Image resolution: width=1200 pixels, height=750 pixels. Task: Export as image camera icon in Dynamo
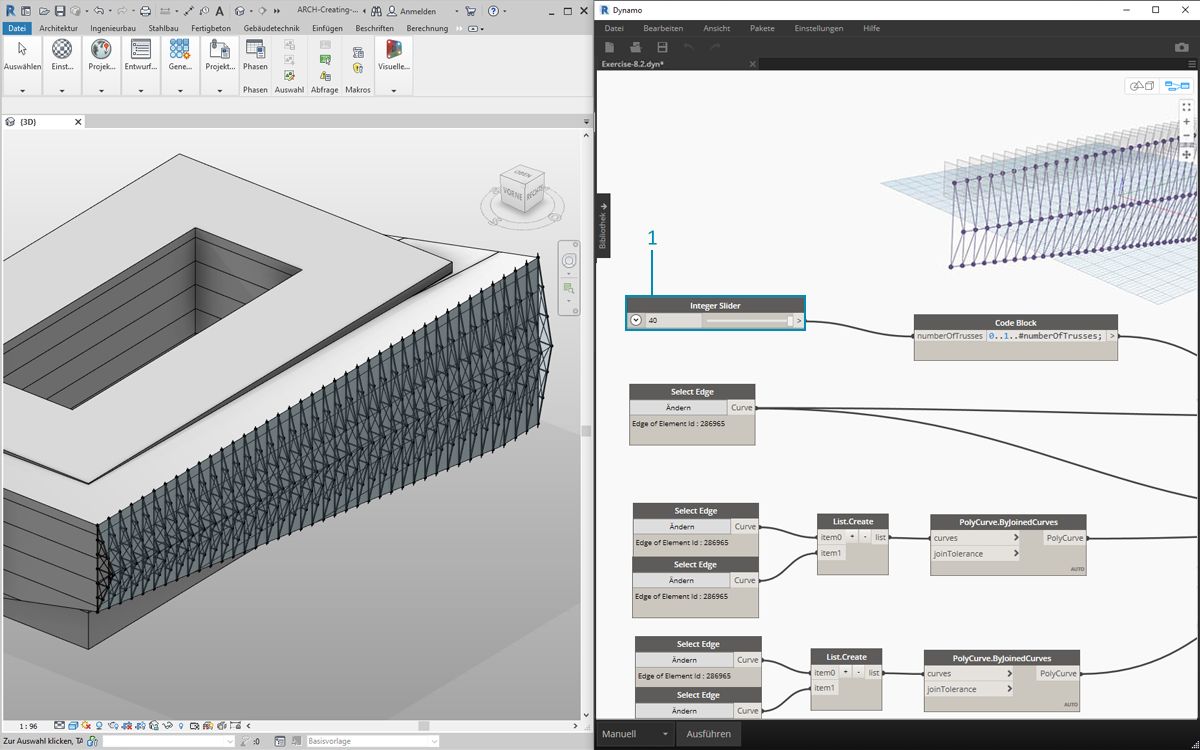point(1181,47)
